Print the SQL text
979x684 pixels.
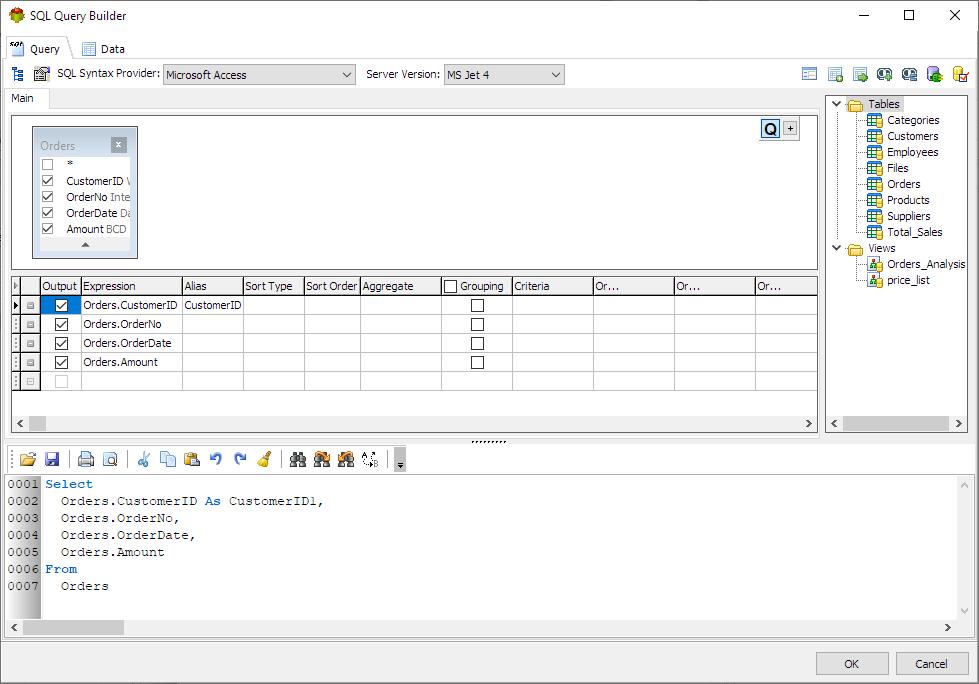[86, 459]
